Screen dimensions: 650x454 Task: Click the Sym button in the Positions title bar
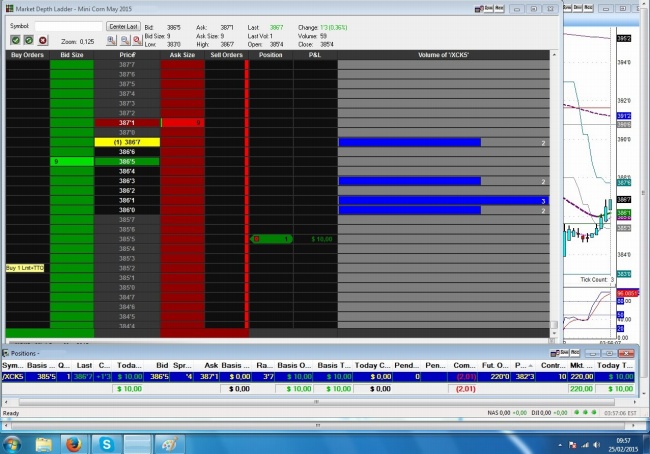(565, 353)
